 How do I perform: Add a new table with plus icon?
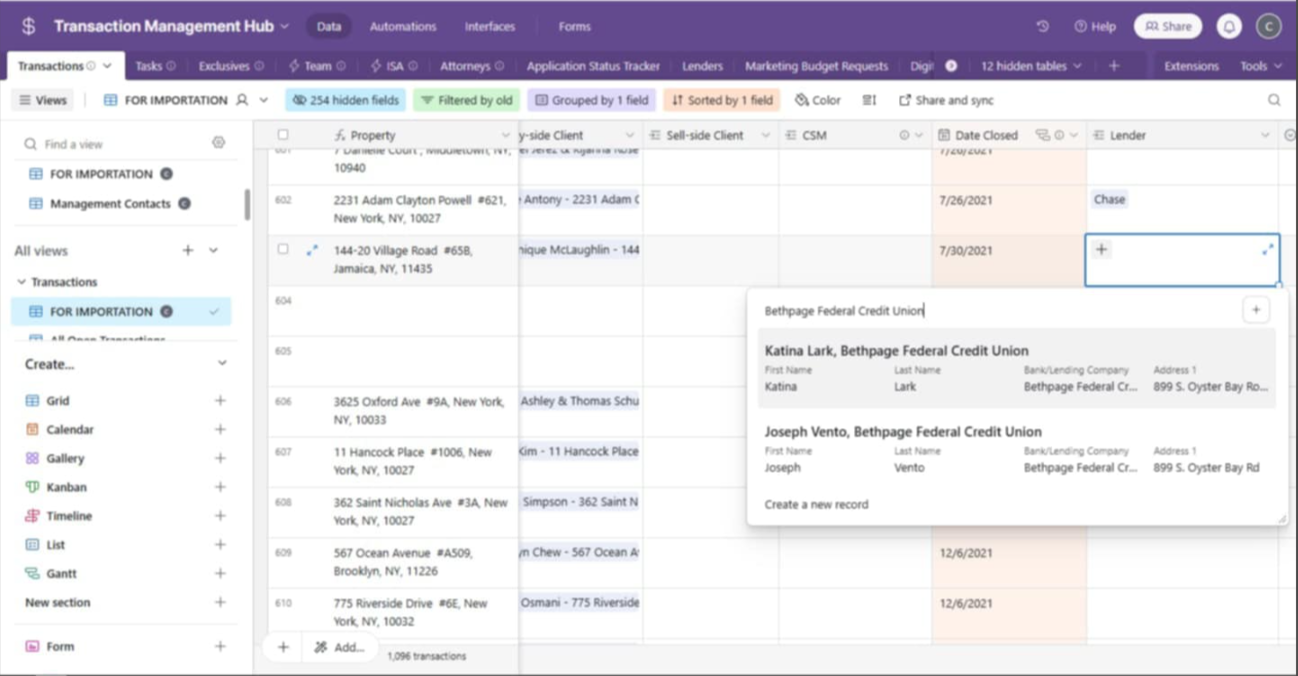1114,66
